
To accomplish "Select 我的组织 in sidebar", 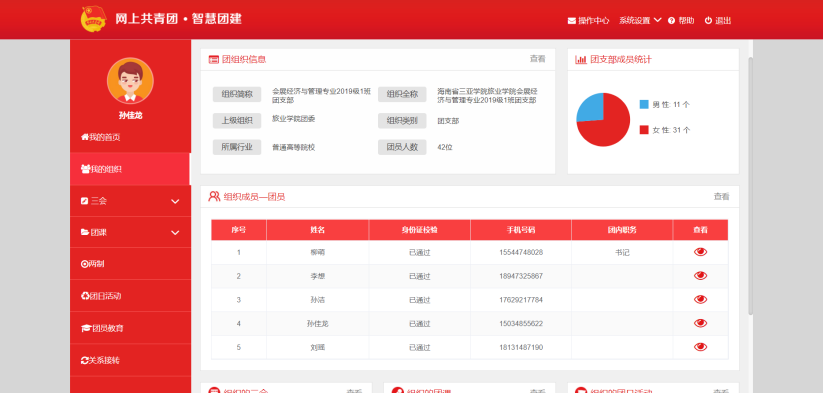I will [x=130, y=169].
